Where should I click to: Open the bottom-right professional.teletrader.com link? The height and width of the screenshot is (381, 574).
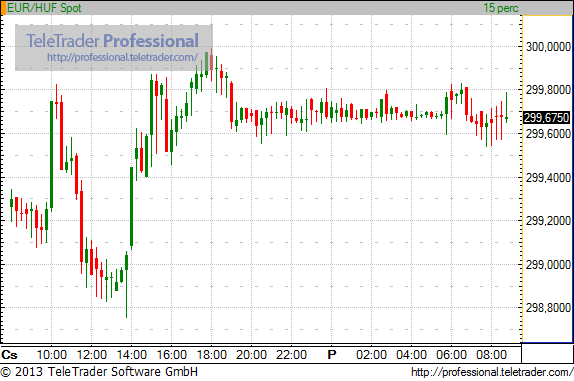point(492,372)
